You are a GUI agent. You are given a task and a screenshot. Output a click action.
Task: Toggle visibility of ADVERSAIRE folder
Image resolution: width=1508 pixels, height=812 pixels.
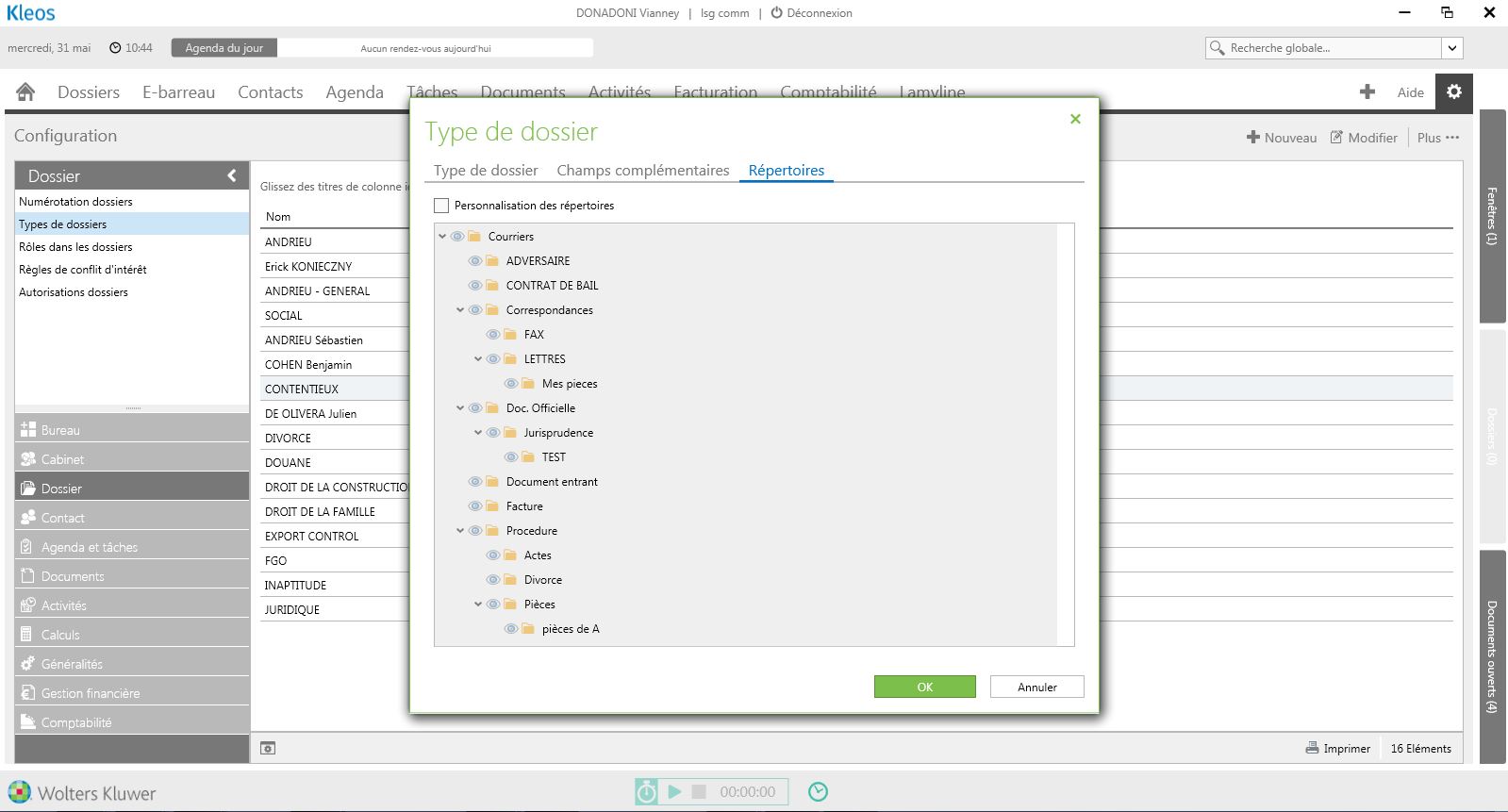pos(475,261)
